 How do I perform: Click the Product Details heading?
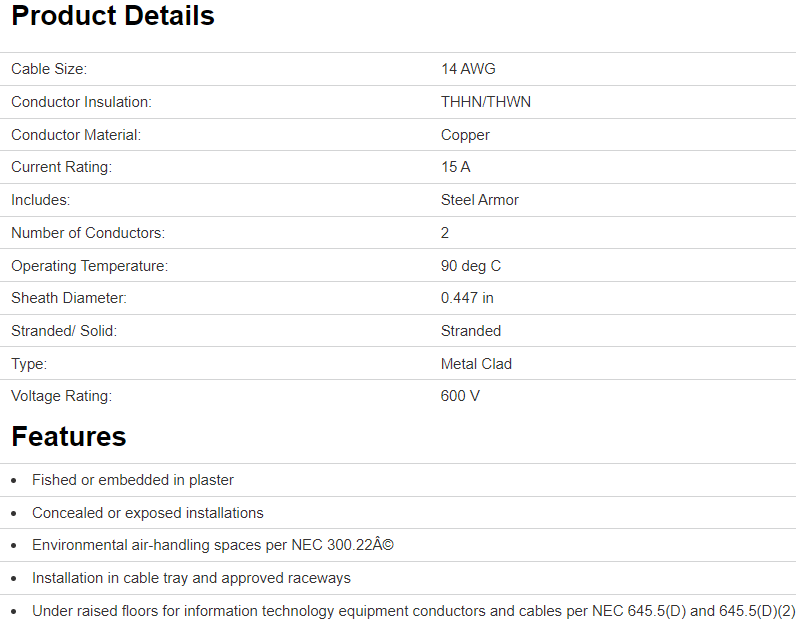[113, 17]
